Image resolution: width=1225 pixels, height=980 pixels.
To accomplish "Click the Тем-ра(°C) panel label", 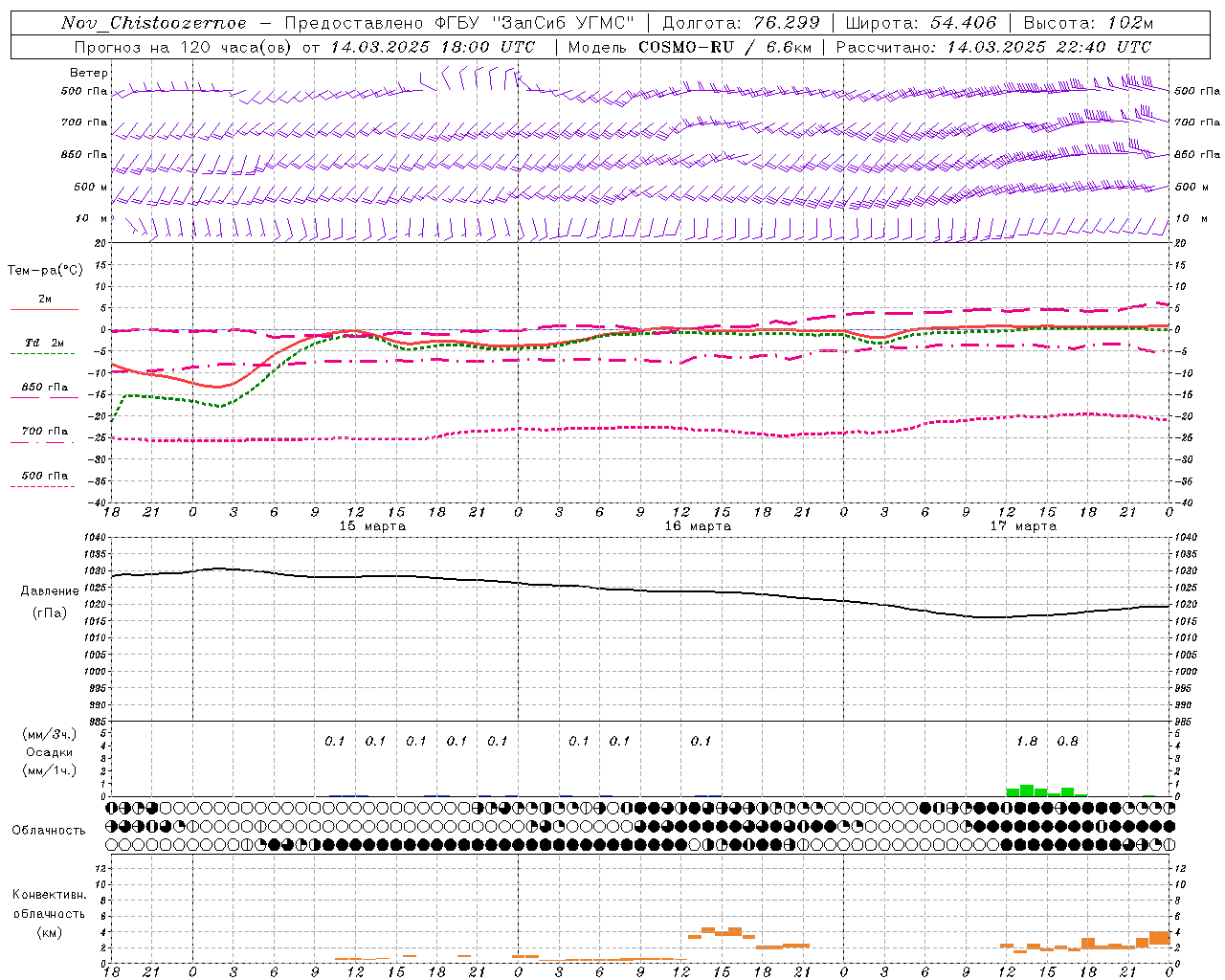I will [45, 271].
